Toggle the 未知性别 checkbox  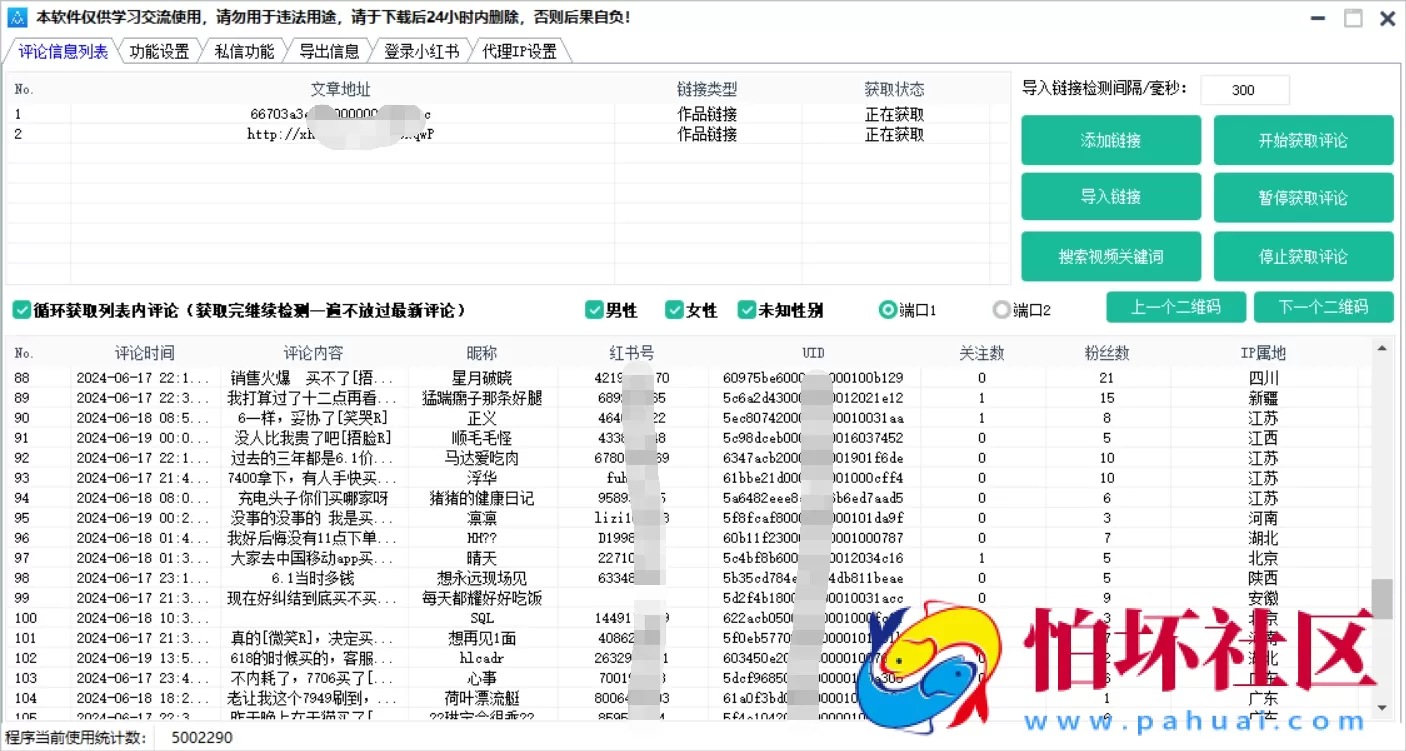click(x=747, y=310)
